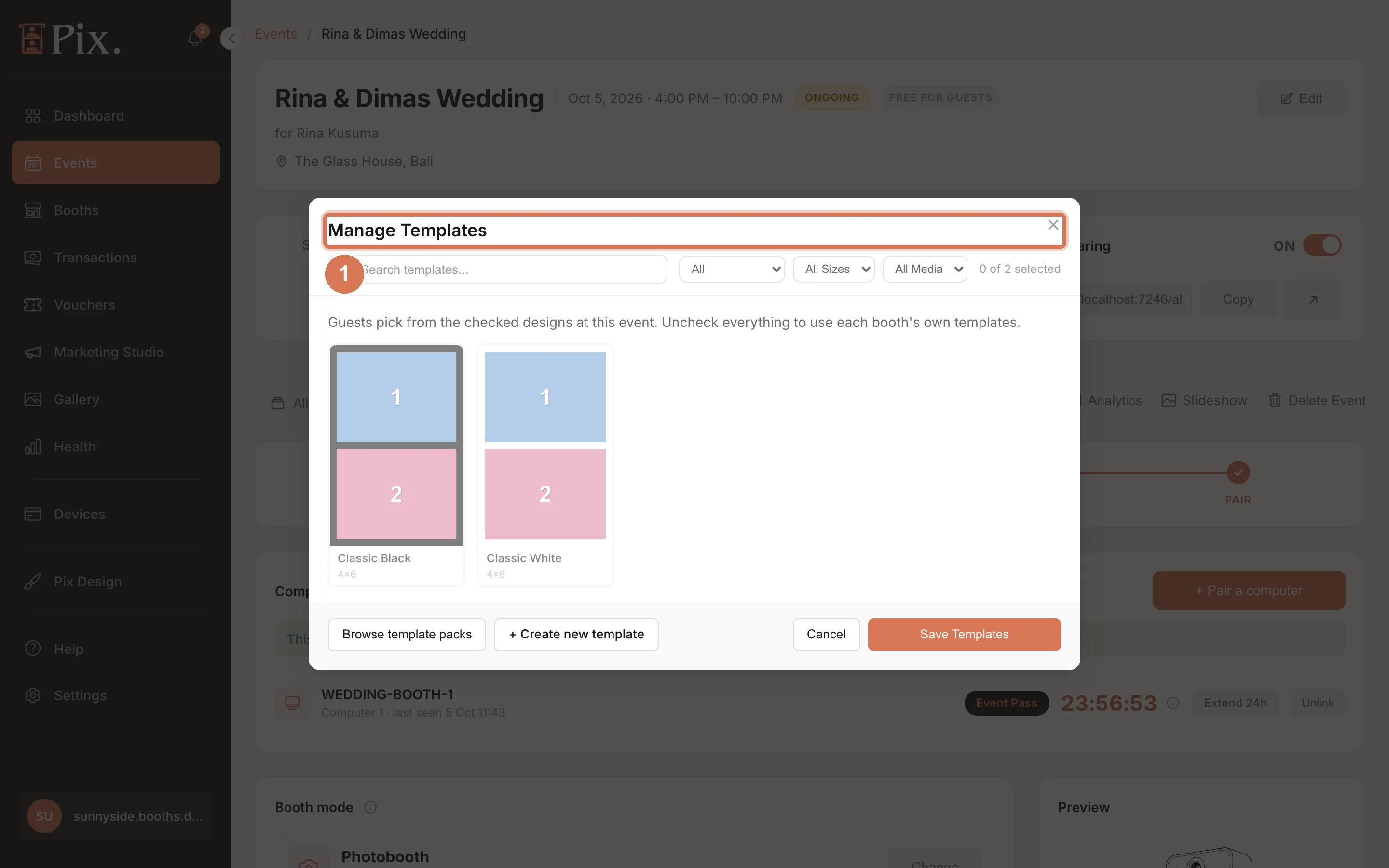Open notifications bell icon

coord(195,39)
